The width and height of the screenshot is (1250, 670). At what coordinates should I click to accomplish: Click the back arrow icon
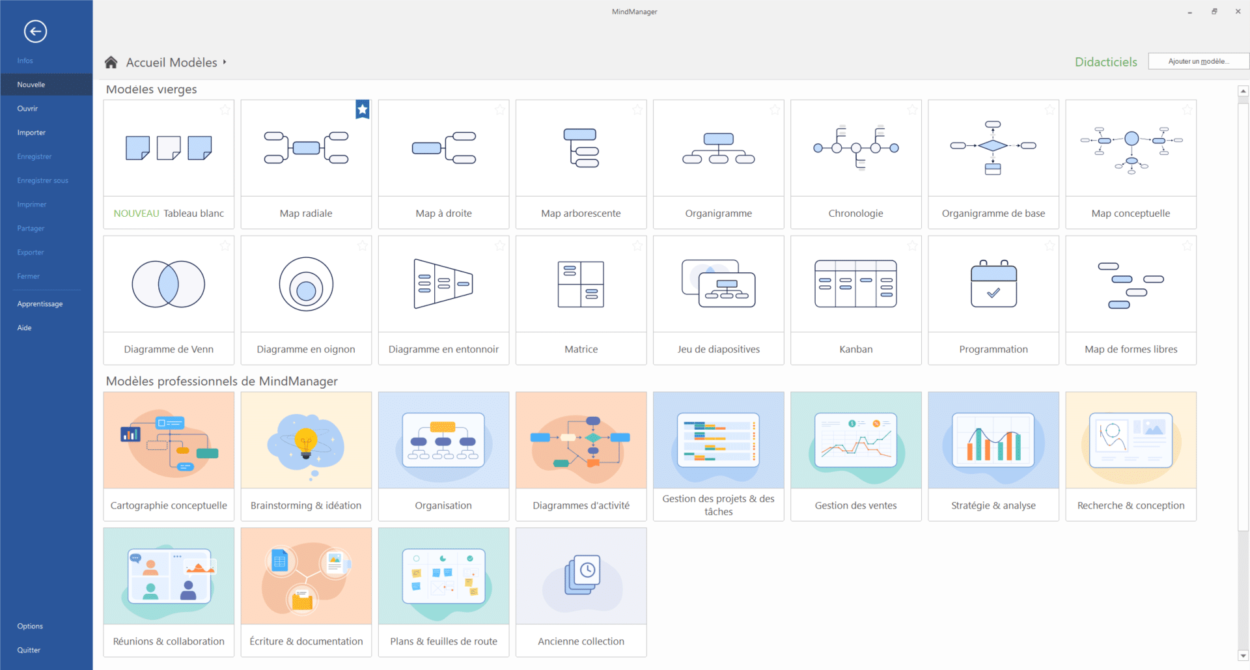(35, 32)
